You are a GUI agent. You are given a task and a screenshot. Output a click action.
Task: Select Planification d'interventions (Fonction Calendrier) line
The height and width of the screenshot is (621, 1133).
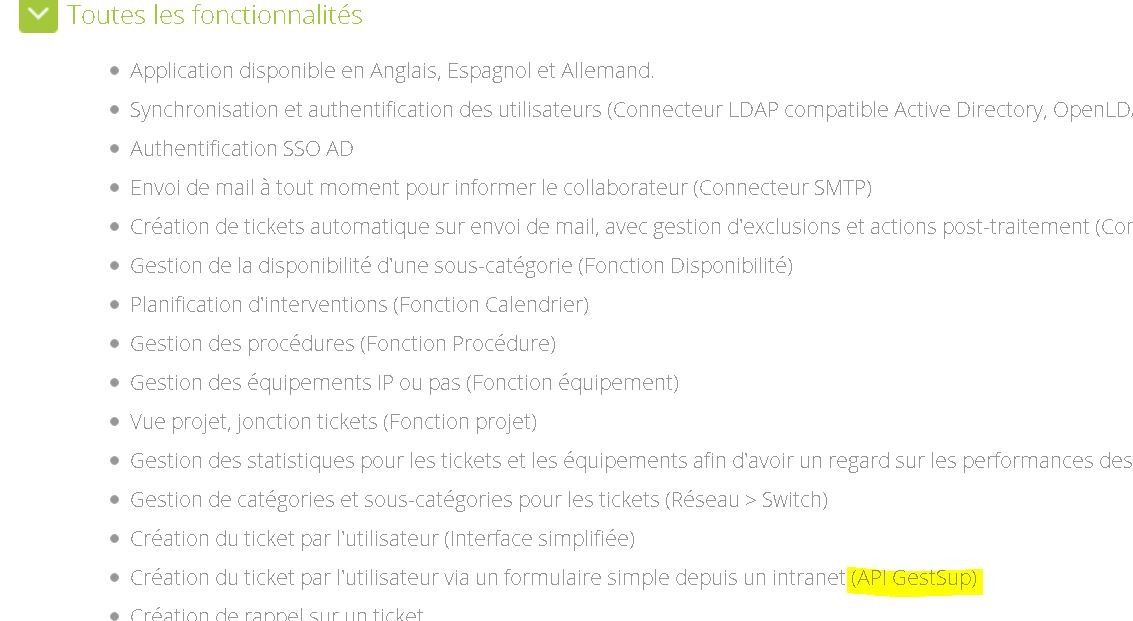click(359, 305)
